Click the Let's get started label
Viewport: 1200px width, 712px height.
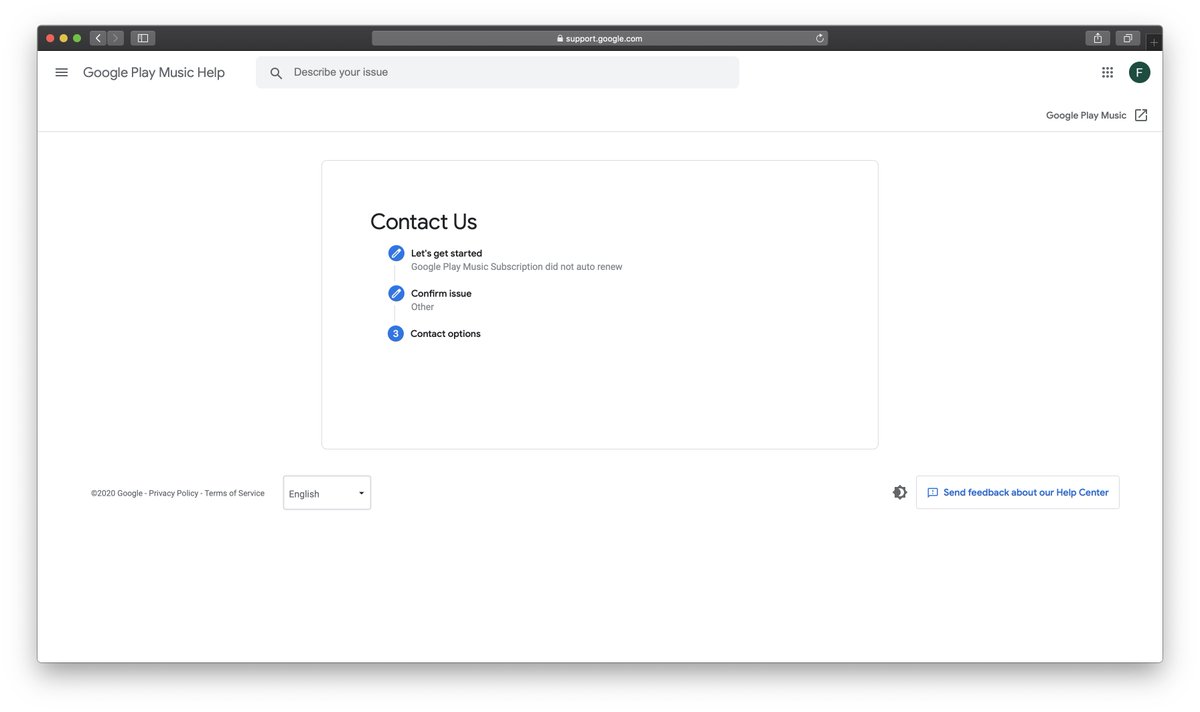tap(446, 254)
